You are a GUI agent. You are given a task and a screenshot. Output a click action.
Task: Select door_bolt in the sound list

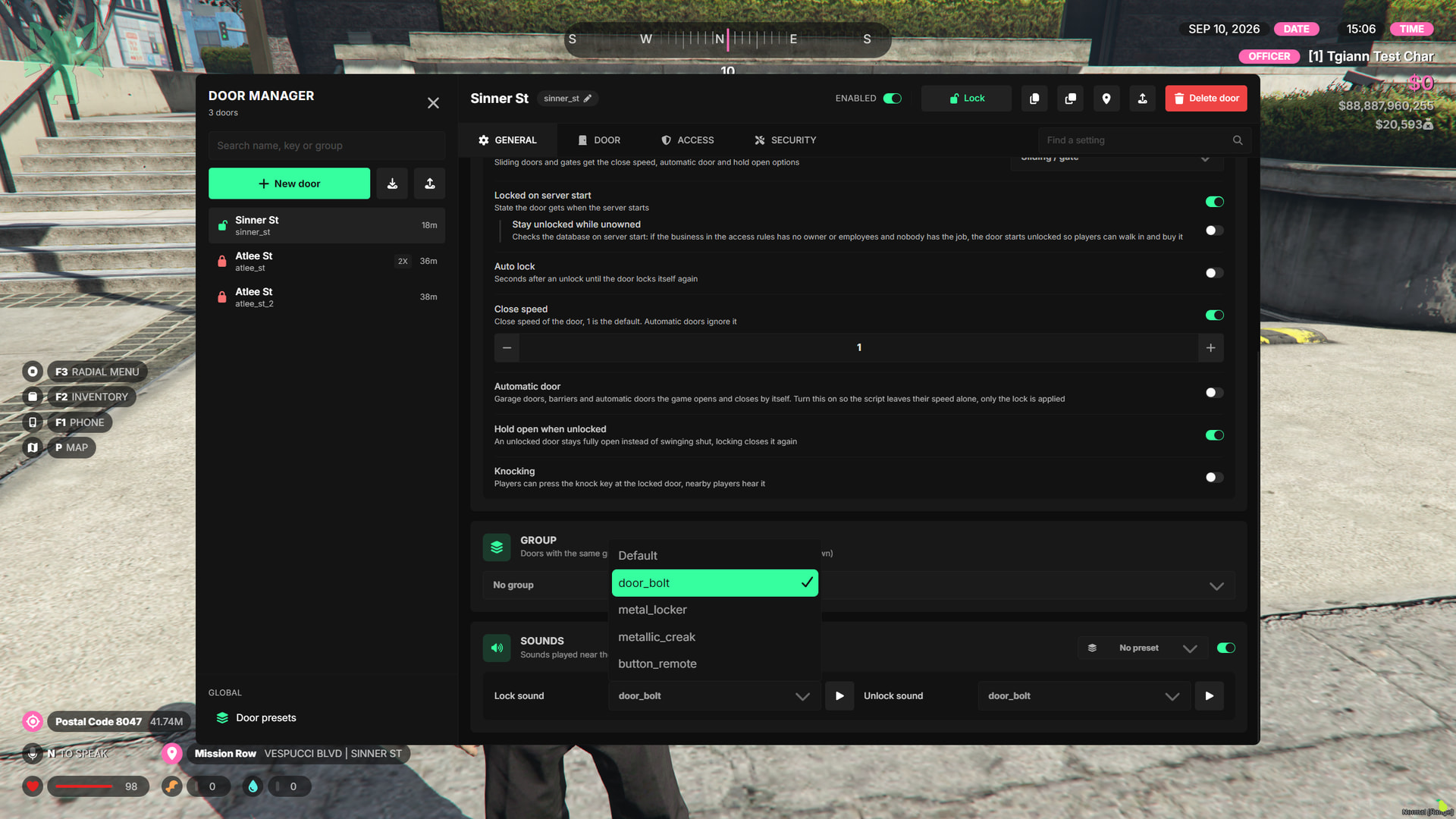(714, 583)
